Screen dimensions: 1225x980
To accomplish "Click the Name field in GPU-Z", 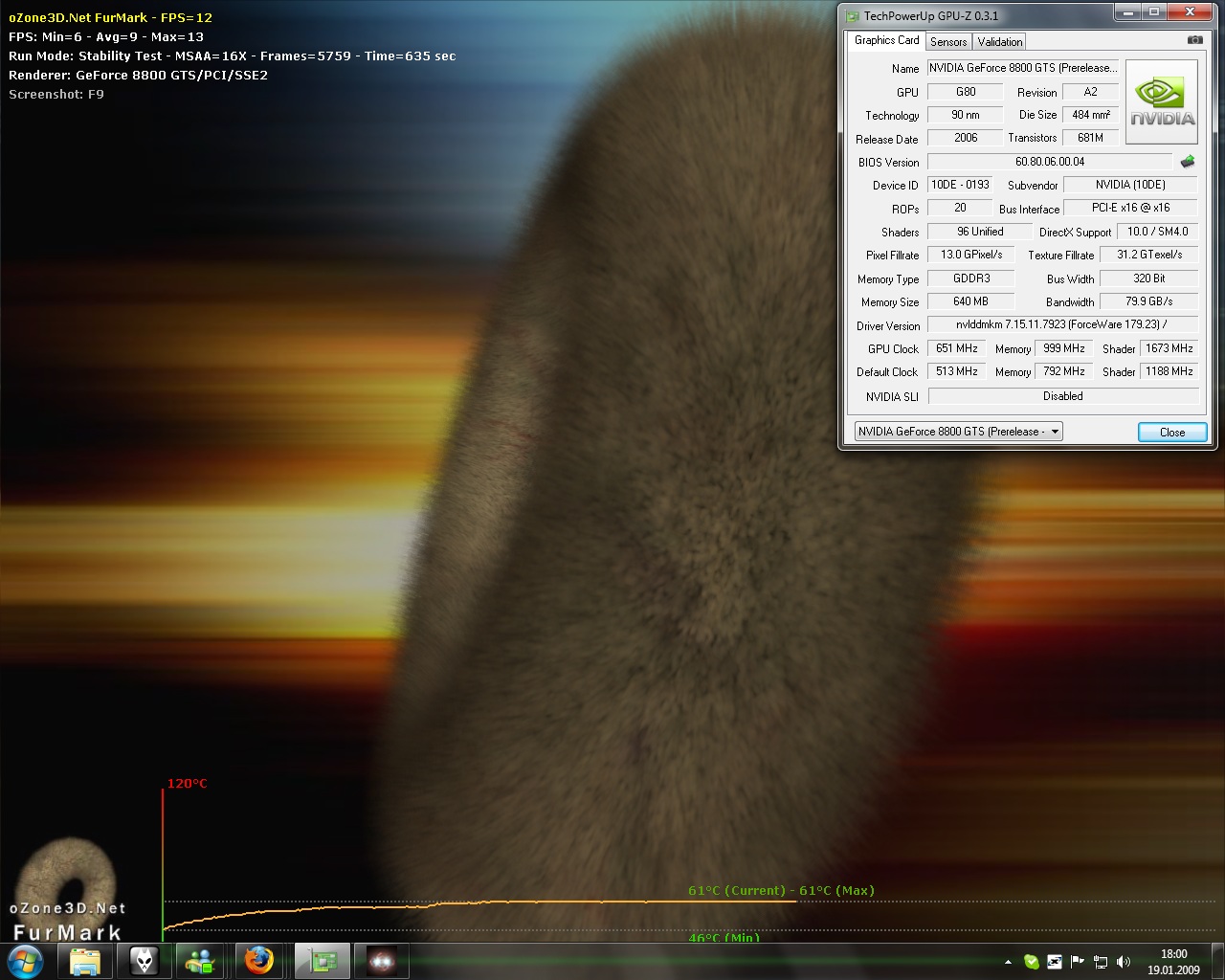I will point(1022,68).
